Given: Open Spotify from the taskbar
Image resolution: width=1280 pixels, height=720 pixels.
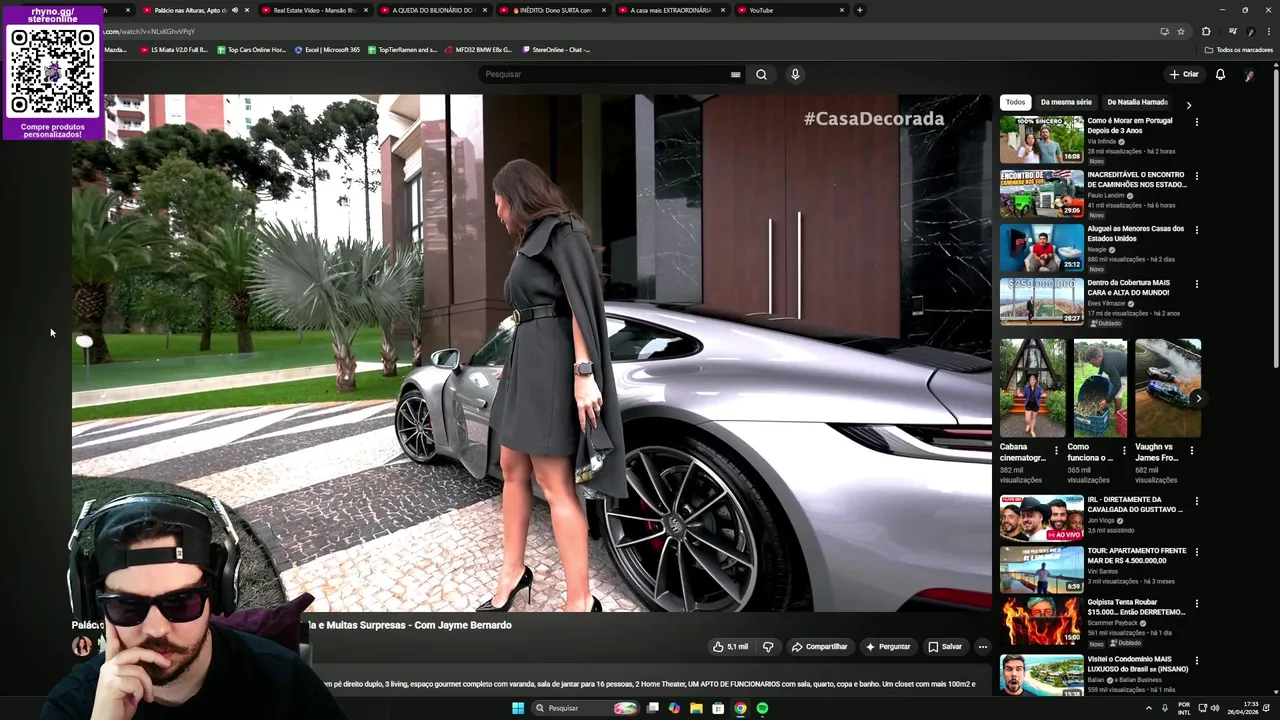Looking at the screenshot, I should 762,708.
